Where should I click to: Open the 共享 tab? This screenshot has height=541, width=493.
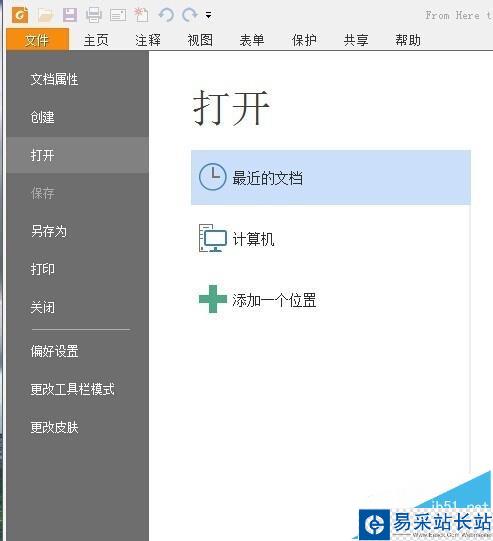pyautogui.click(x=356, y=40)
